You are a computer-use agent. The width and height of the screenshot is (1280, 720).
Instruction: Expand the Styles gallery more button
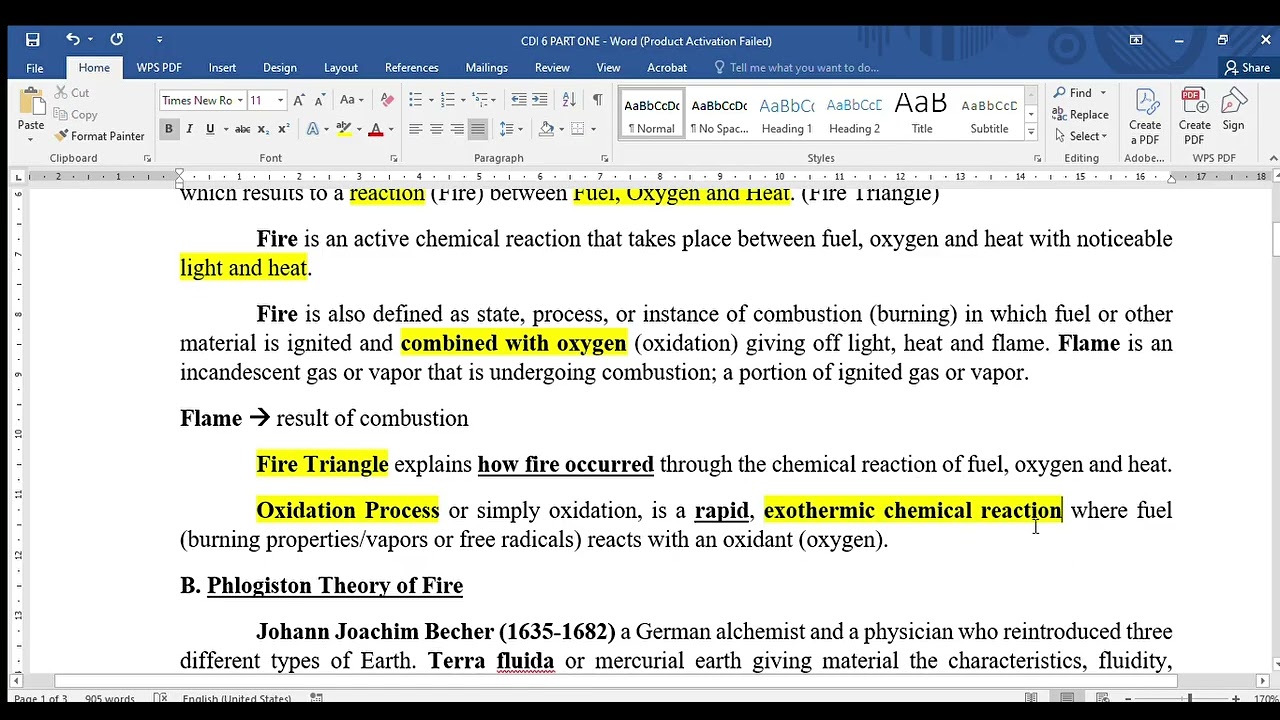[1031, 131]
